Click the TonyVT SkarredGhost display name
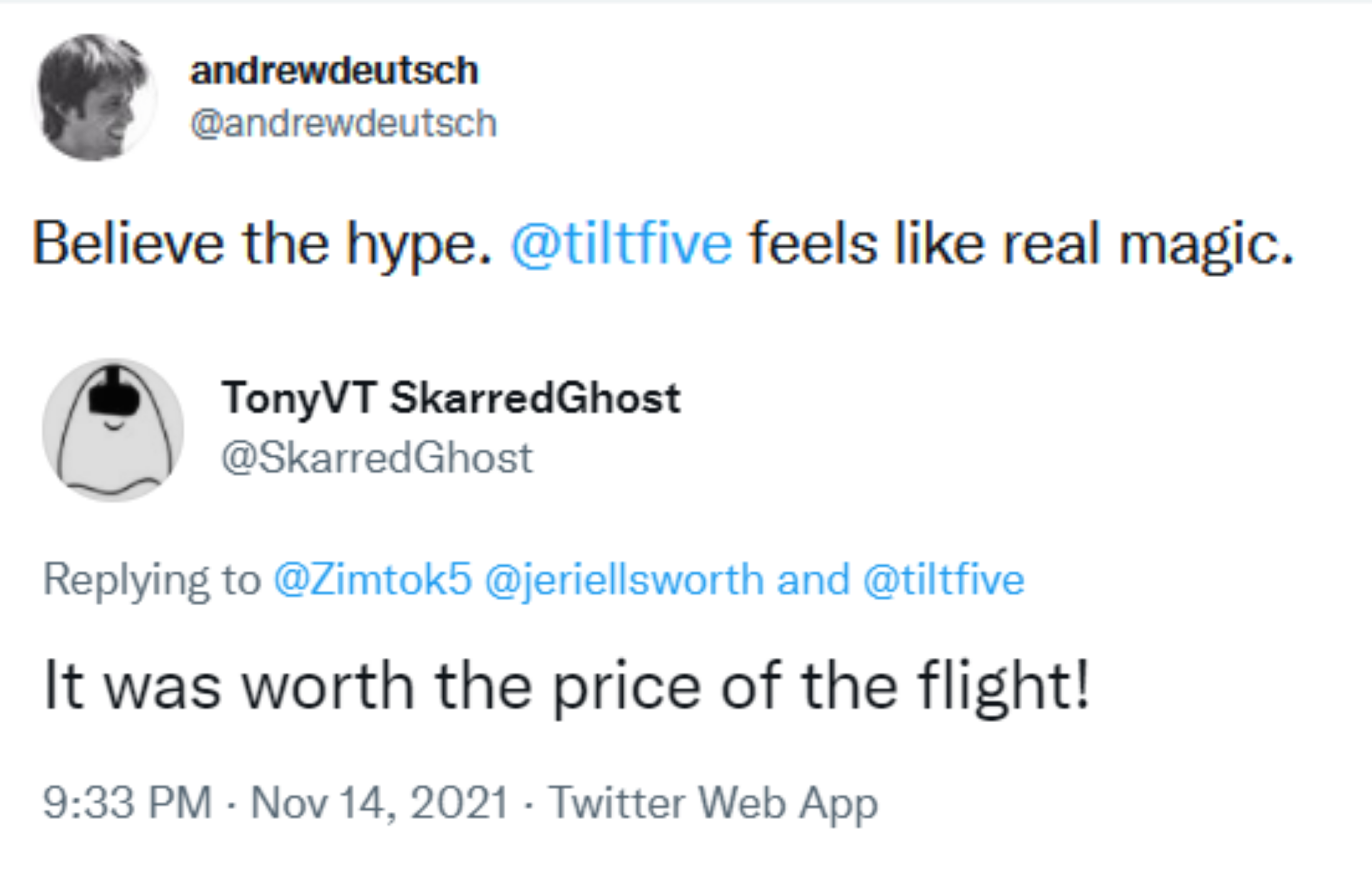Viewport: 1372px width, 874px height. 451,397
